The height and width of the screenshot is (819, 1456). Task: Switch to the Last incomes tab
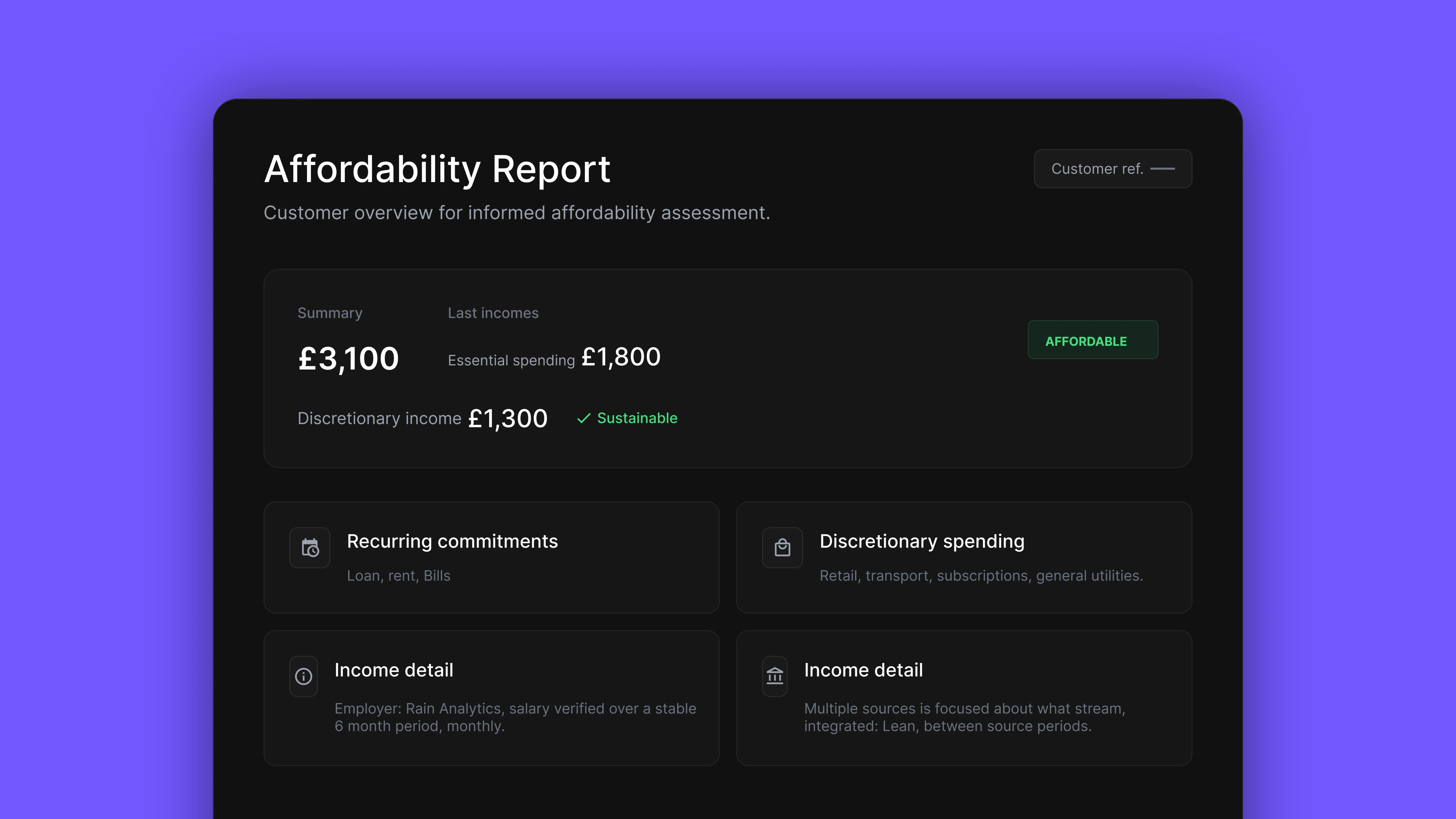(493, 313)
